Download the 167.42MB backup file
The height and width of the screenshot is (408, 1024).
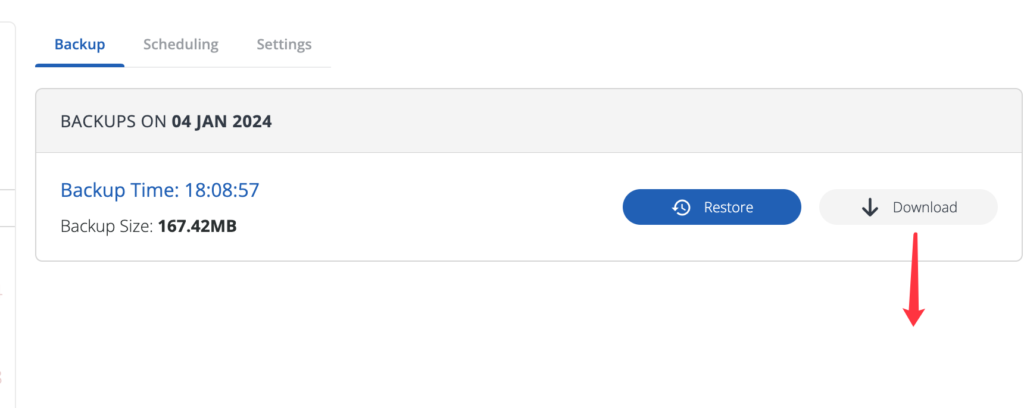pyautogui.click(x=908, y=207)
